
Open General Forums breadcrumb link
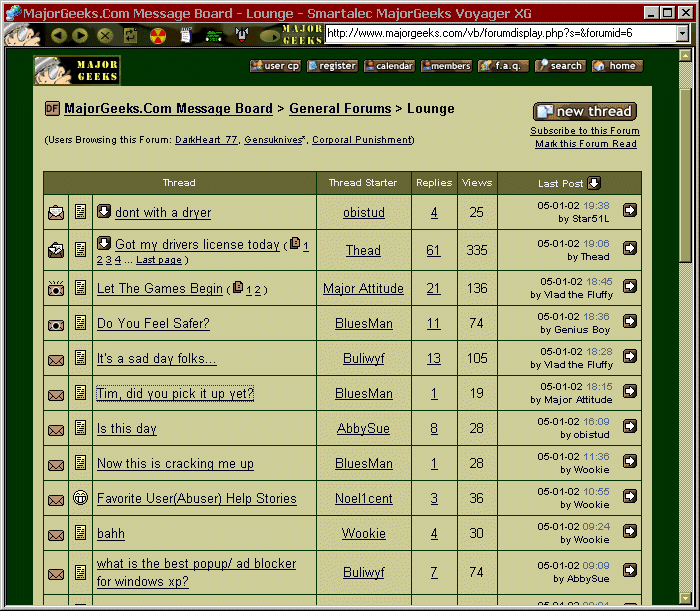pyautogui.click(x=340, y=108)
